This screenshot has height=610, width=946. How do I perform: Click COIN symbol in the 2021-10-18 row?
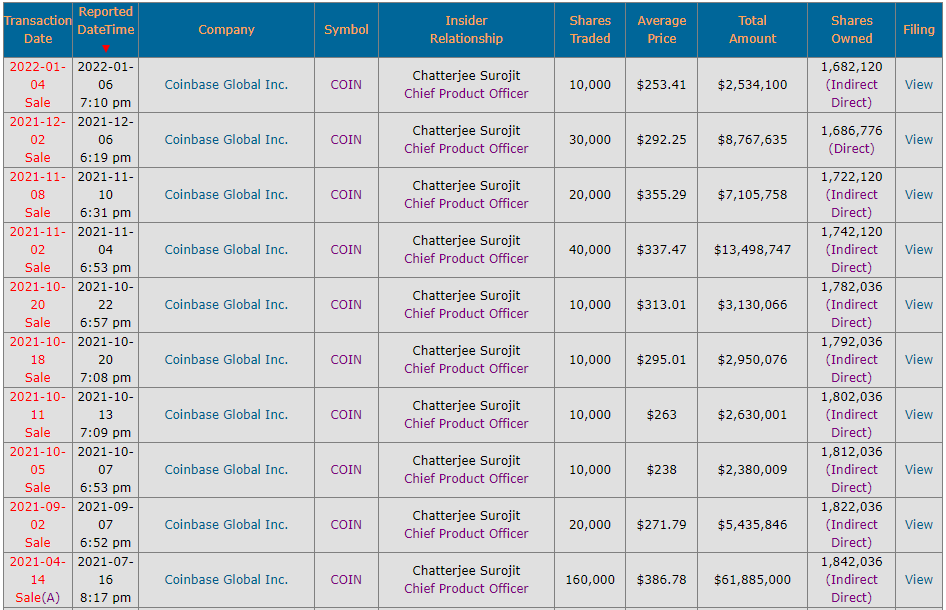click(x=346, y=360)
